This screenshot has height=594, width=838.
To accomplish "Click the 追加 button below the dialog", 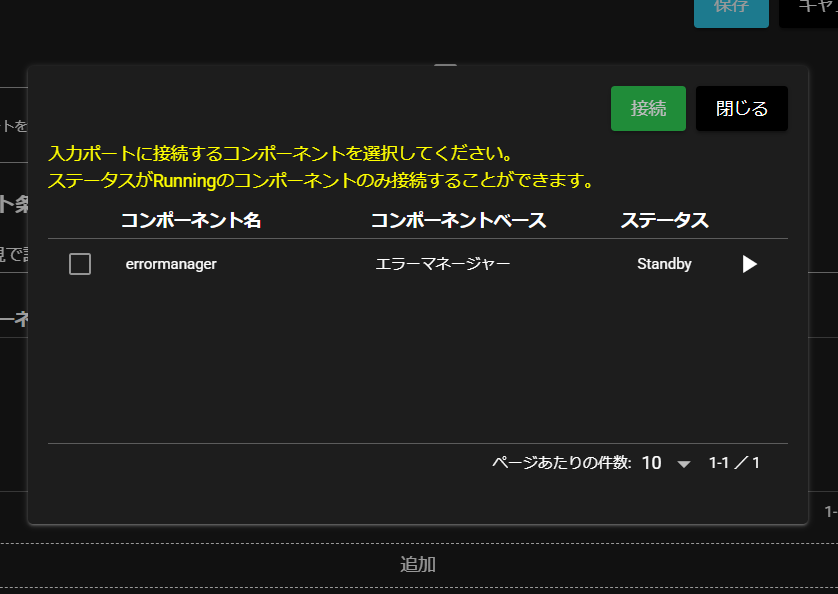I will coord(418,564).
